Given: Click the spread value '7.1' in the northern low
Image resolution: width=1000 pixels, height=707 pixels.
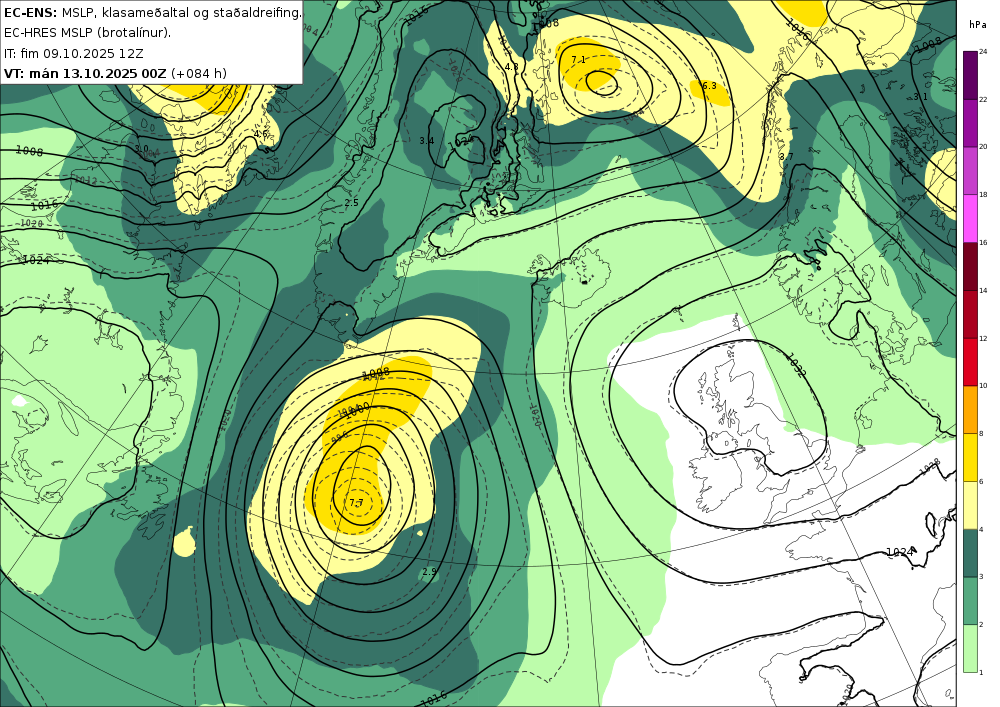Looking at the screenshot, I should (x=578, y=60).
